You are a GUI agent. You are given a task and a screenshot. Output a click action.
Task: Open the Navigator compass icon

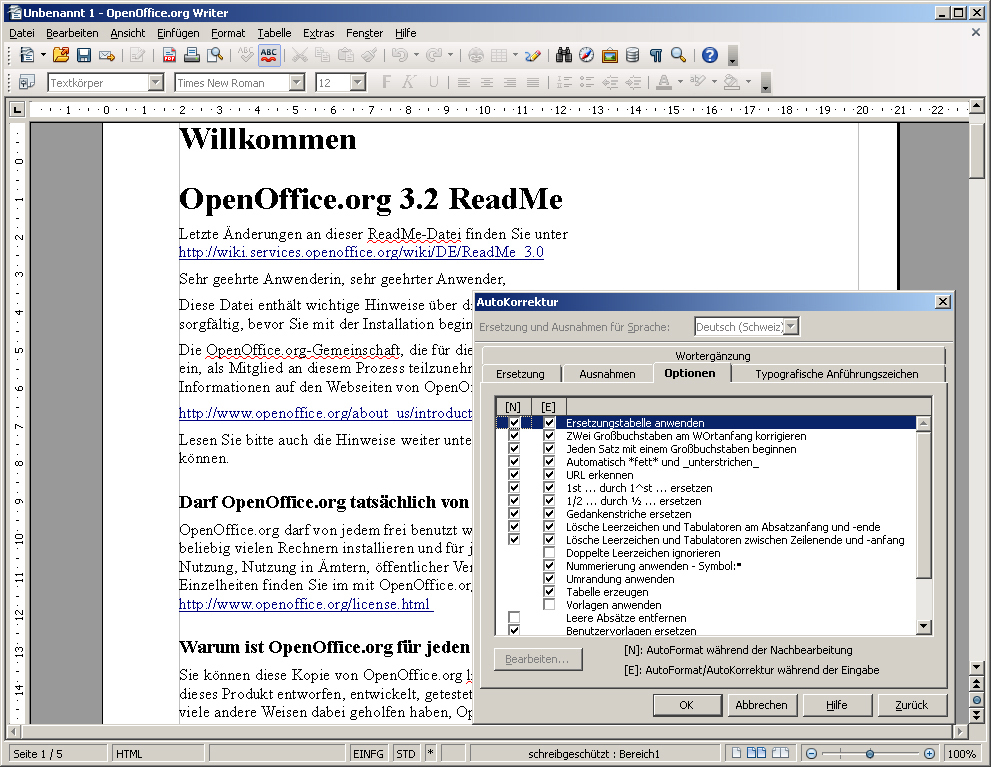point(587,56)
